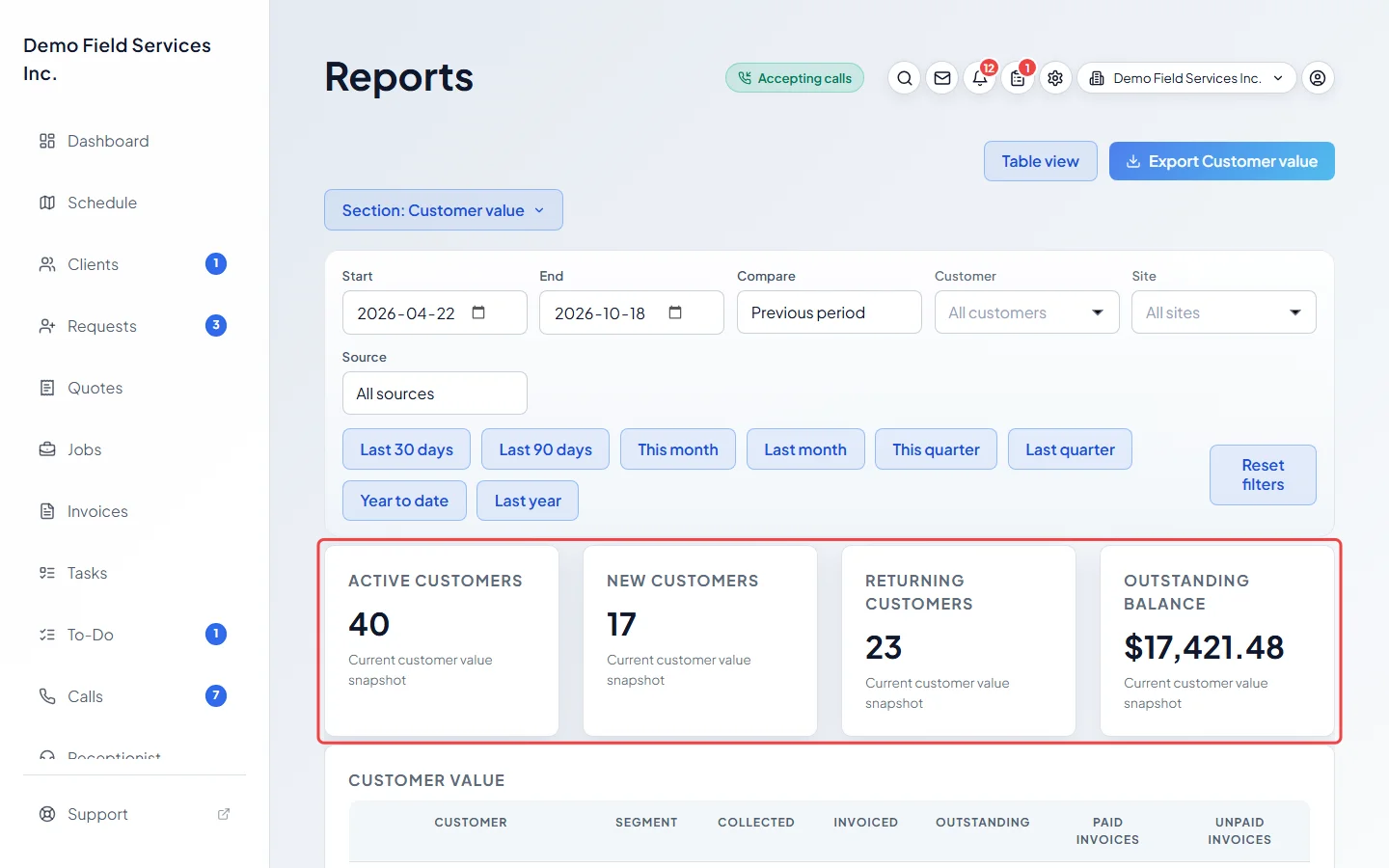Select the Last year preset
The width and height of the screenshot is (1389, 868).
tap(528, 501)
